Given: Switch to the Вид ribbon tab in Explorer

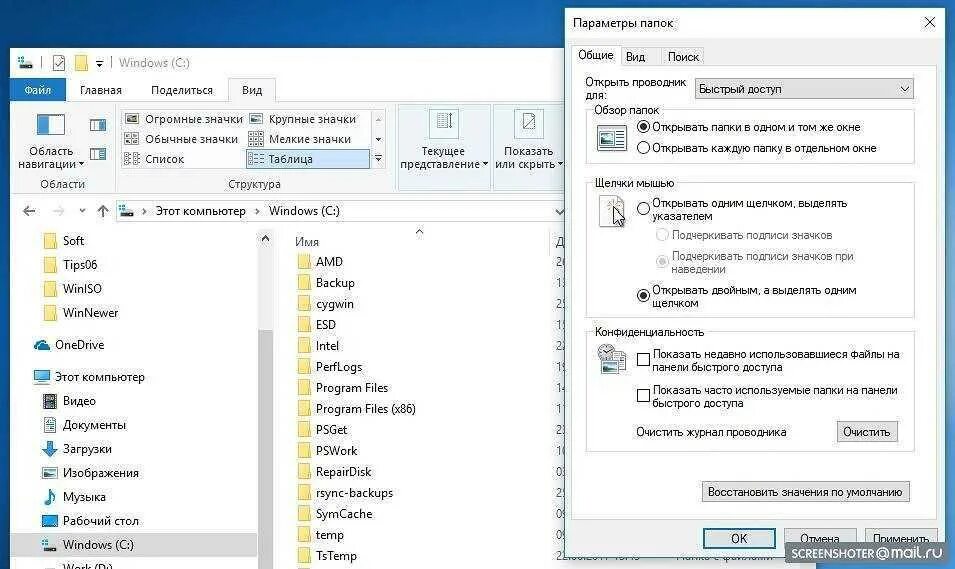Looking at the screenshot, I should [252, 90].
